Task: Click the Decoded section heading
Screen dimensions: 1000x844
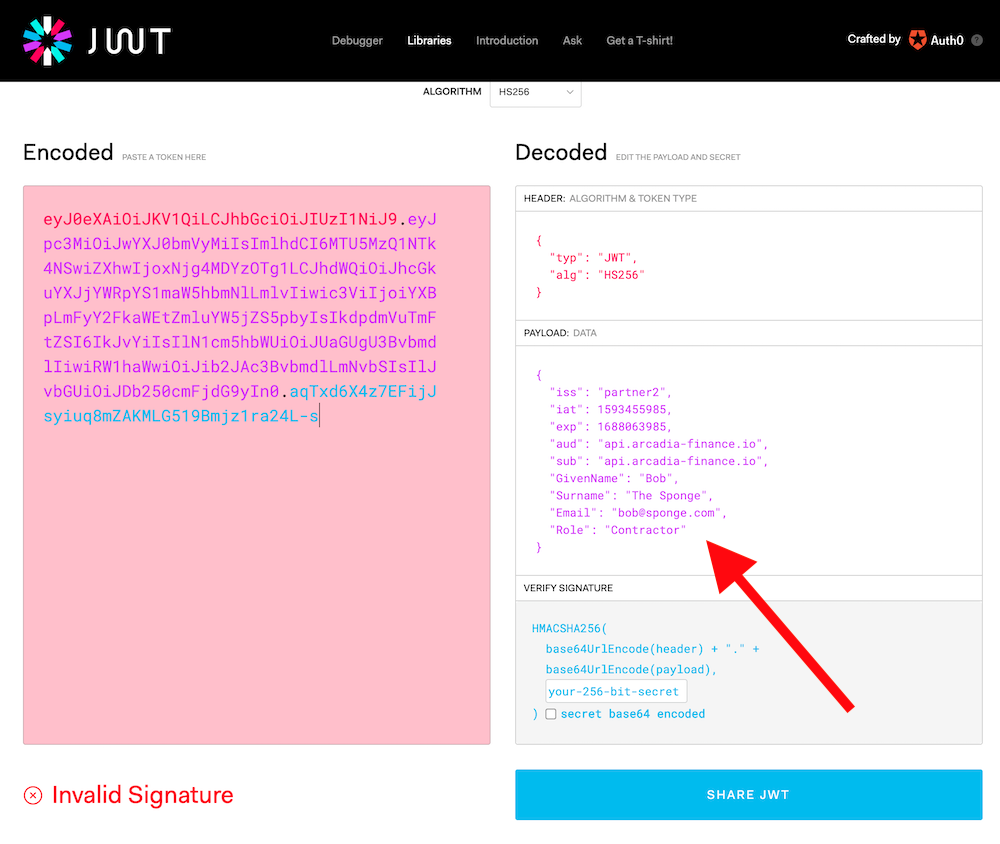Action: 561,152
